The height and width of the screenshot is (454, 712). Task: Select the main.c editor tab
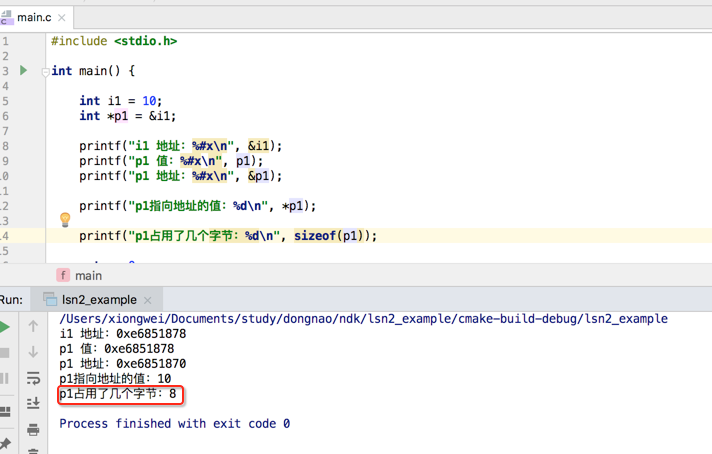pos(34,18)
